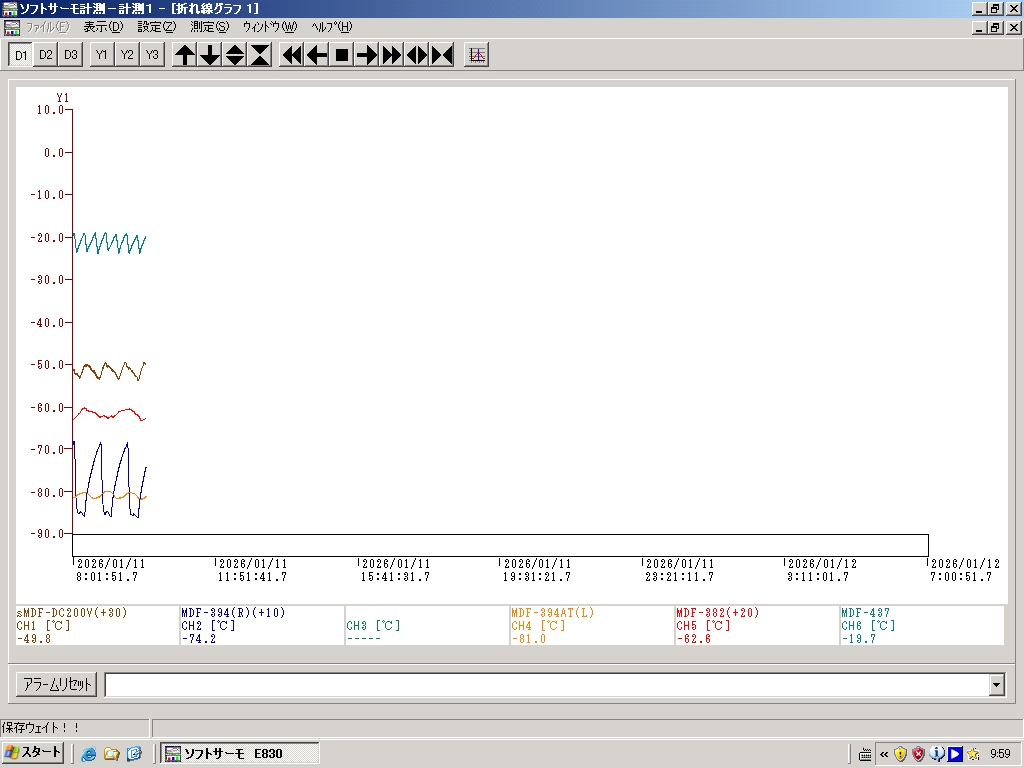Toggle the D1 data button

21,55
